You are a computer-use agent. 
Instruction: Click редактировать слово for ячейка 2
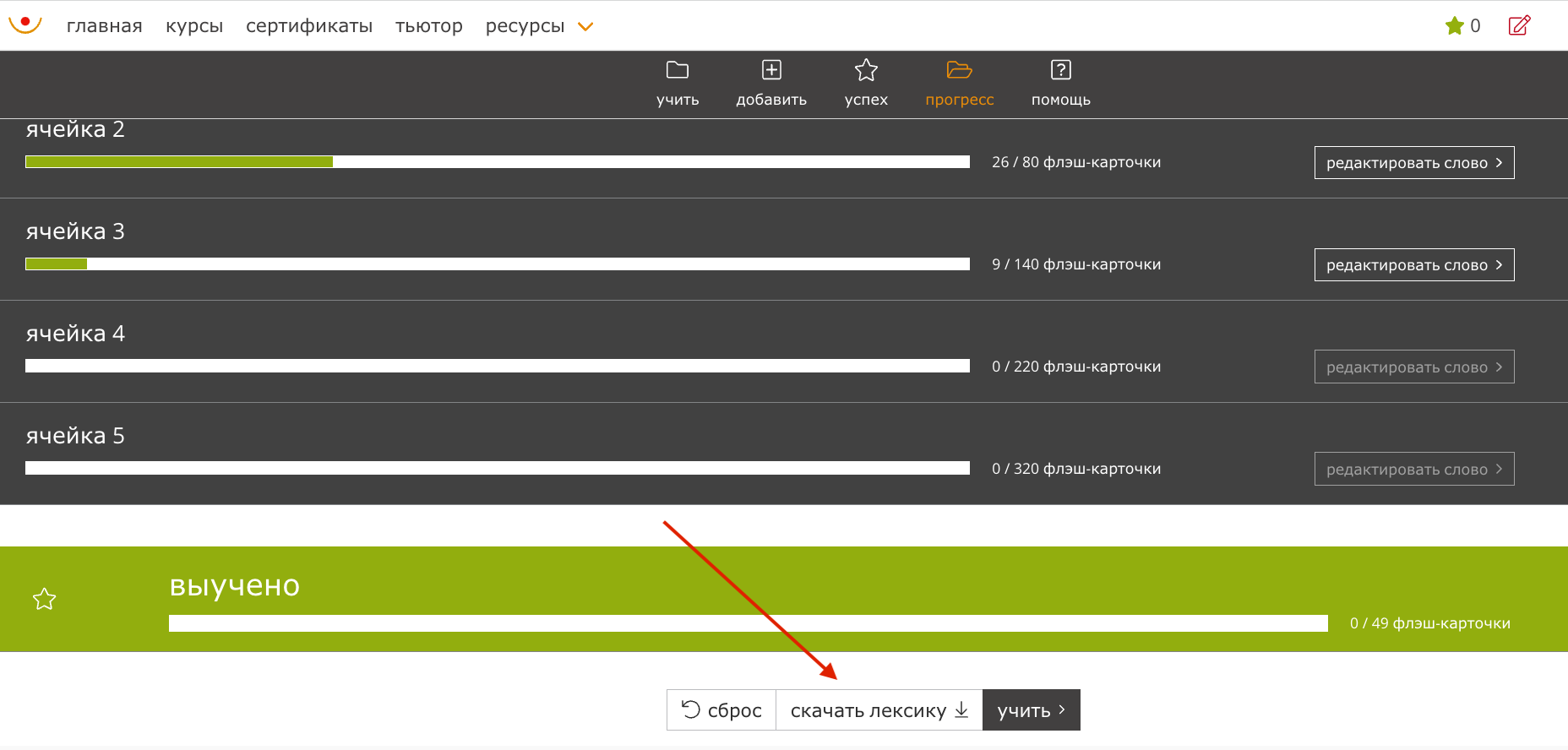[1414, 163]
